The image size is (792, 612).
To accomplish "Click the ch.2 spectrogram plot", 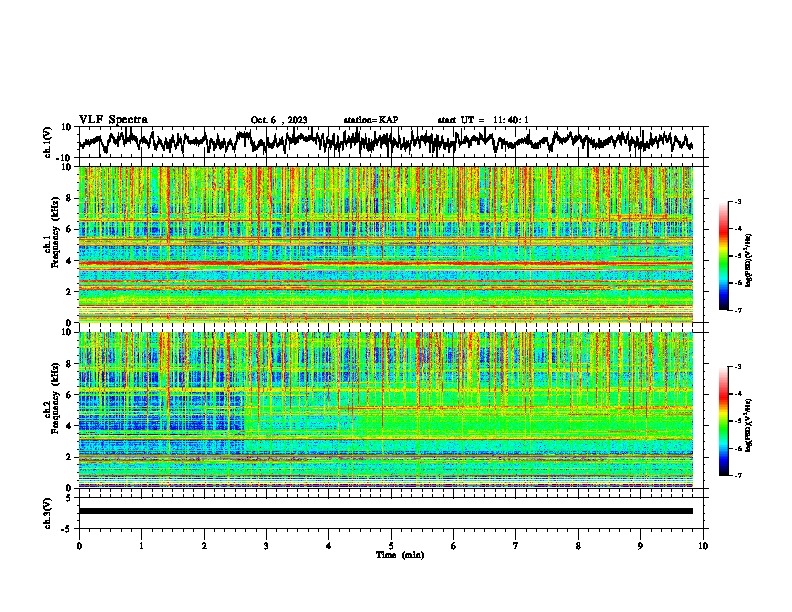I will (386, 410).
